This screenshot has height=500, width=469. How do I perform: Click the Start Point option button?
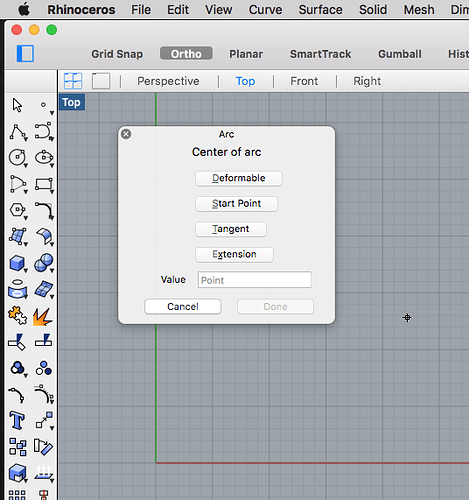pos(236,204)
